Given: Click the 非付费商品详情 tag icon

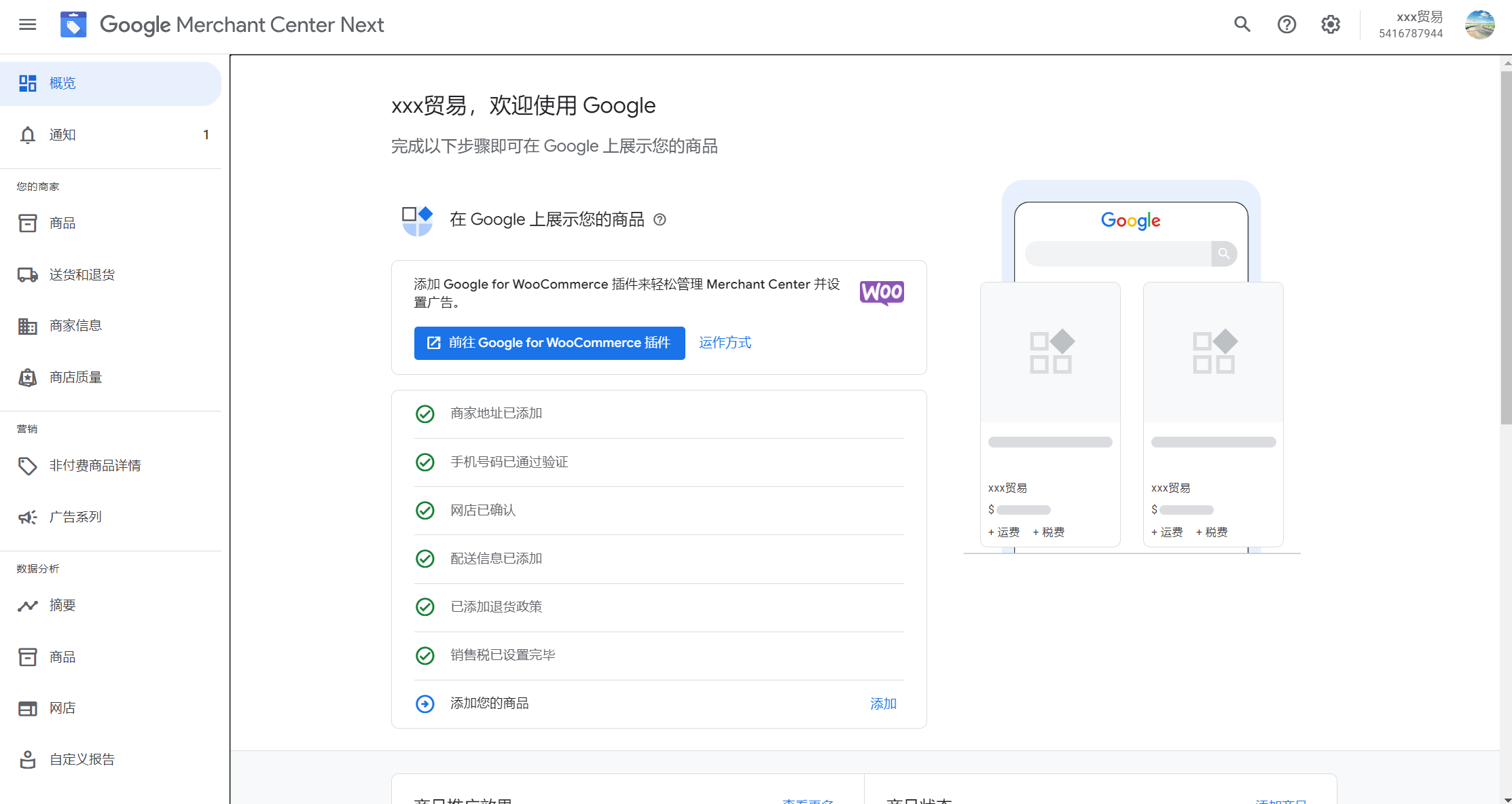Looking at the screenshot, I should [x=28, y=466].
